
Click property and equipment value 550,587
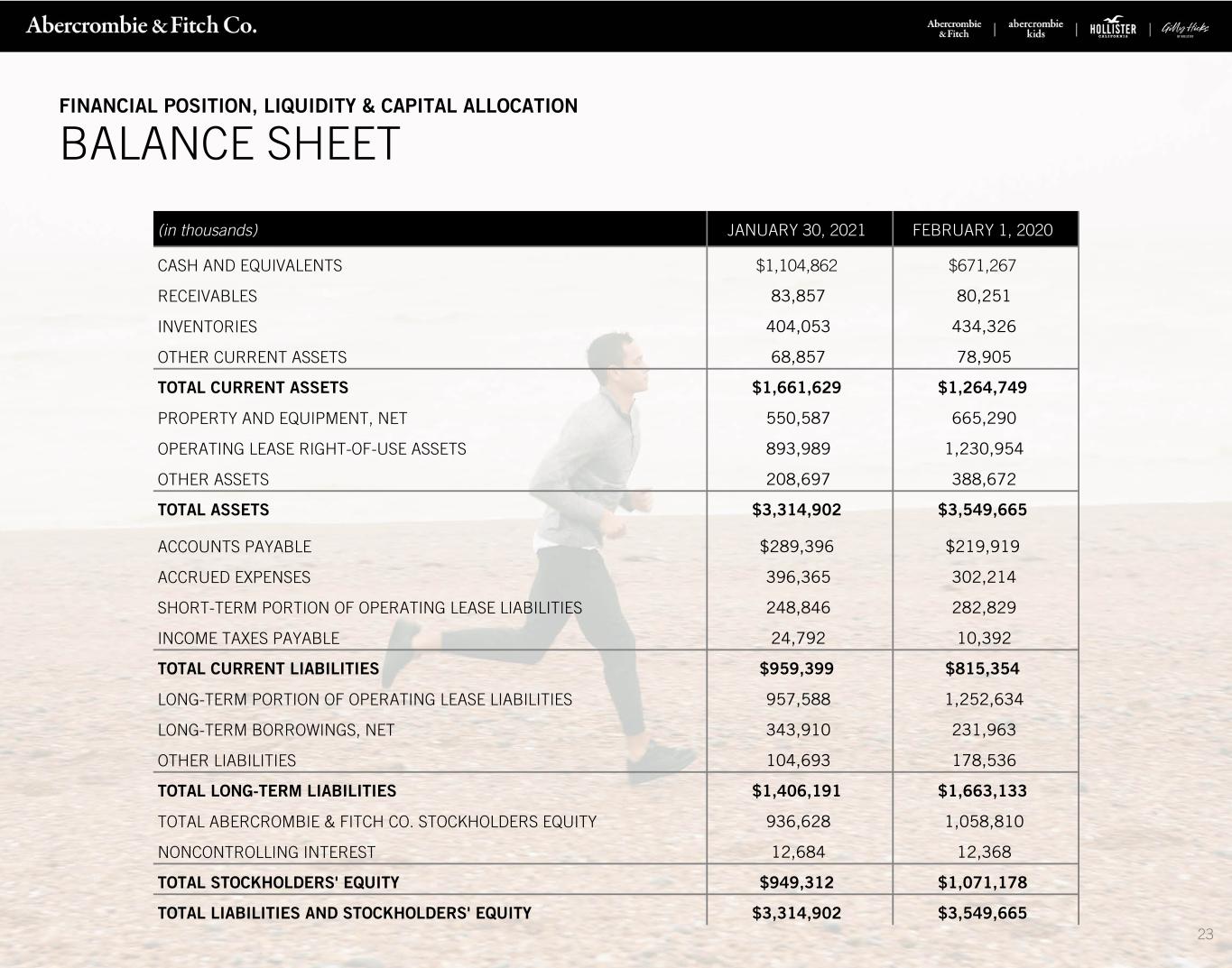(x=796, y=419)
